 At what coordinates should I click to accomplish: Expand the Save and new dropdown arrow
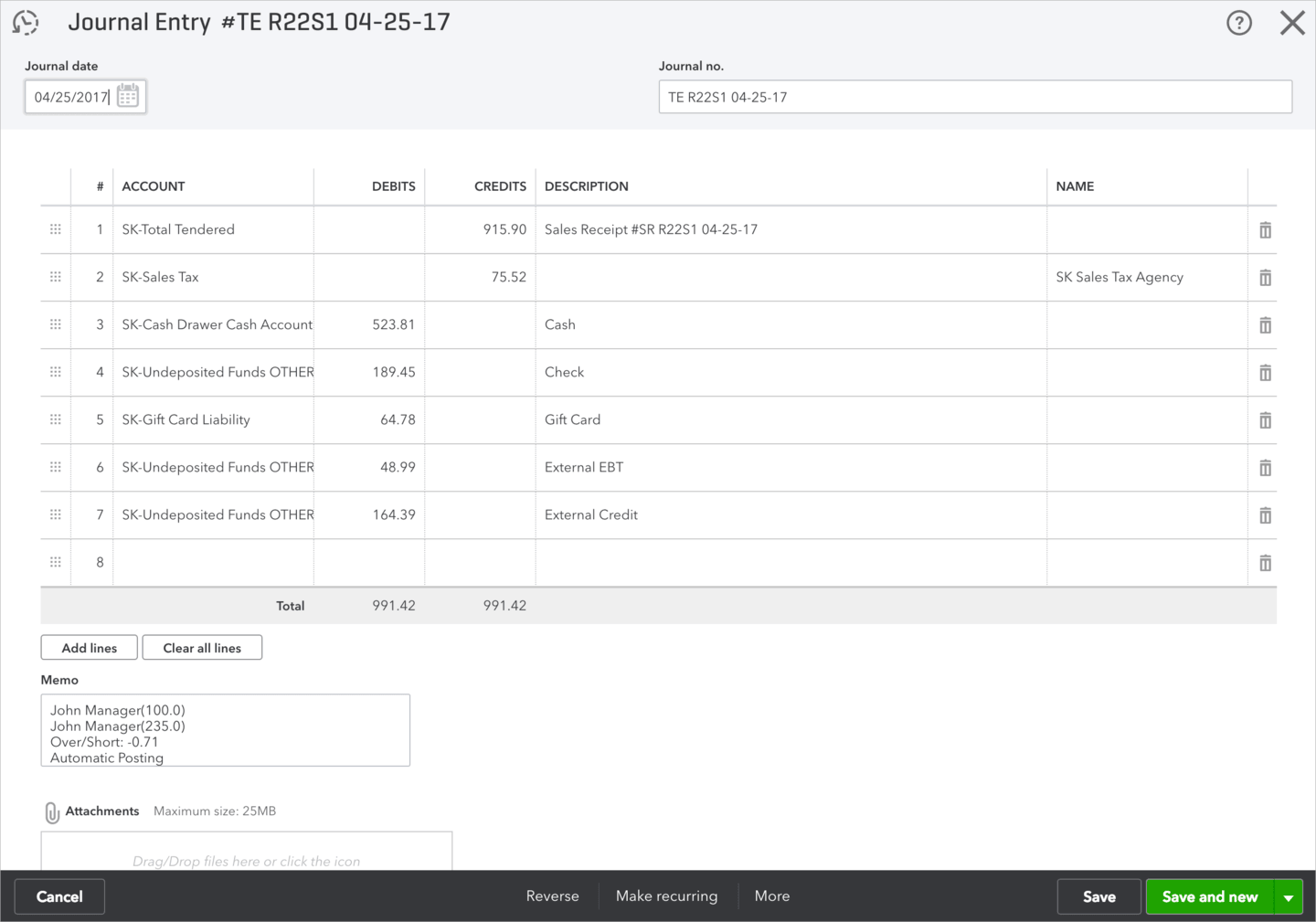(1289, 897)
